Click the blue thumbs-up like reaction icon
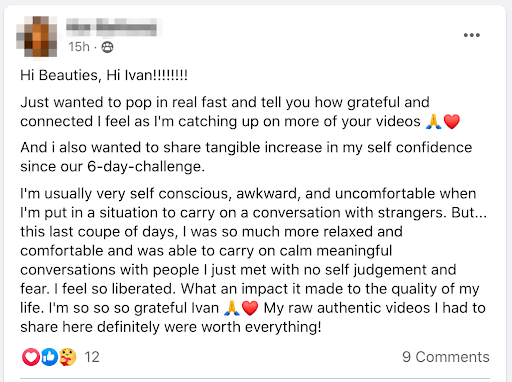The height and width of the screenshot is (382, 512). [49, 357]
